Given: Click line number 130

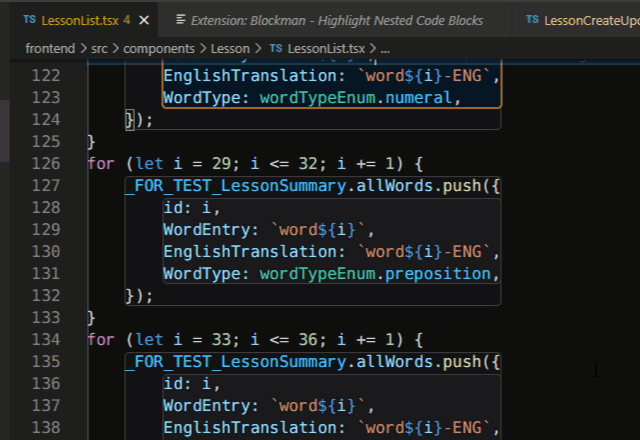Looking at the screenshot, I should (46, 251).
